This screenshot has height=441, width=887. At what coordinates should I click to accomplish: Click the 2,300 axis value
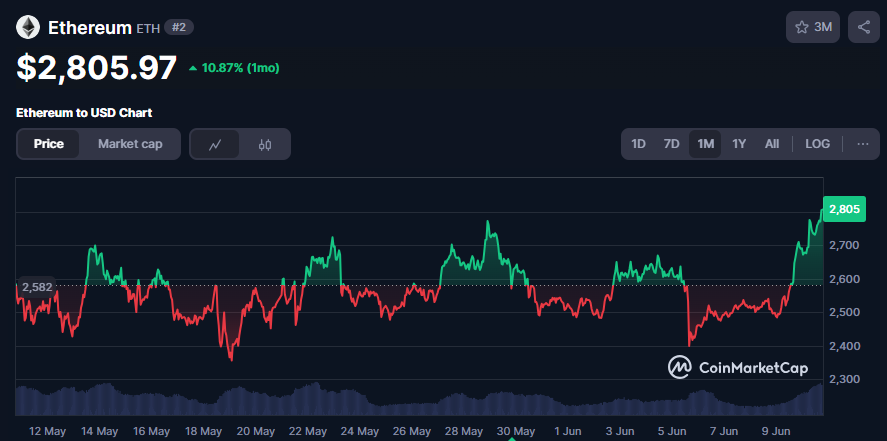coord(844,379)
